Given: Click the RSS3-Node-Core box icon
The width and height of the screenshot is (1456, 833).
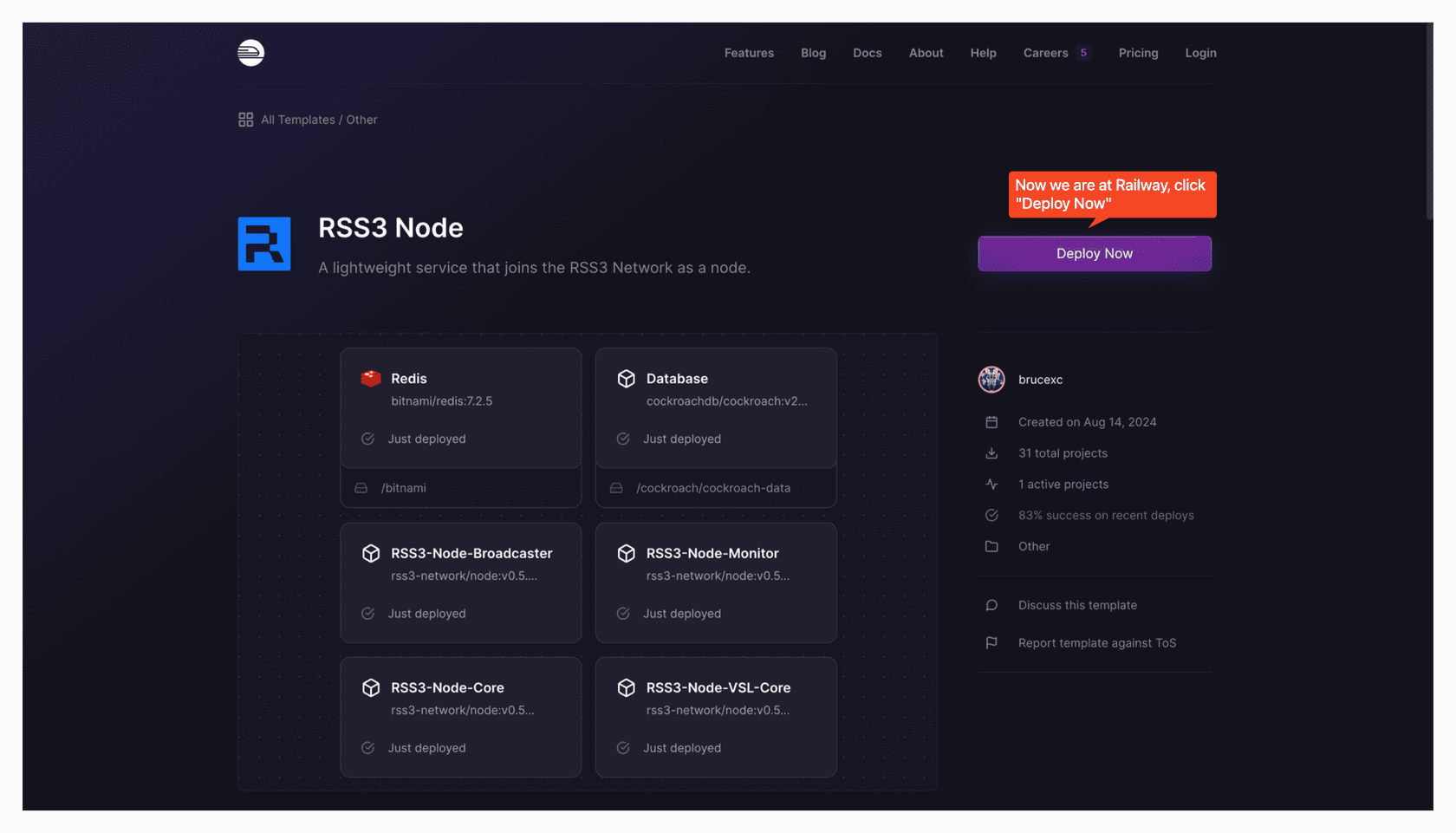Looking at the screenshot, I should [371, 687].
